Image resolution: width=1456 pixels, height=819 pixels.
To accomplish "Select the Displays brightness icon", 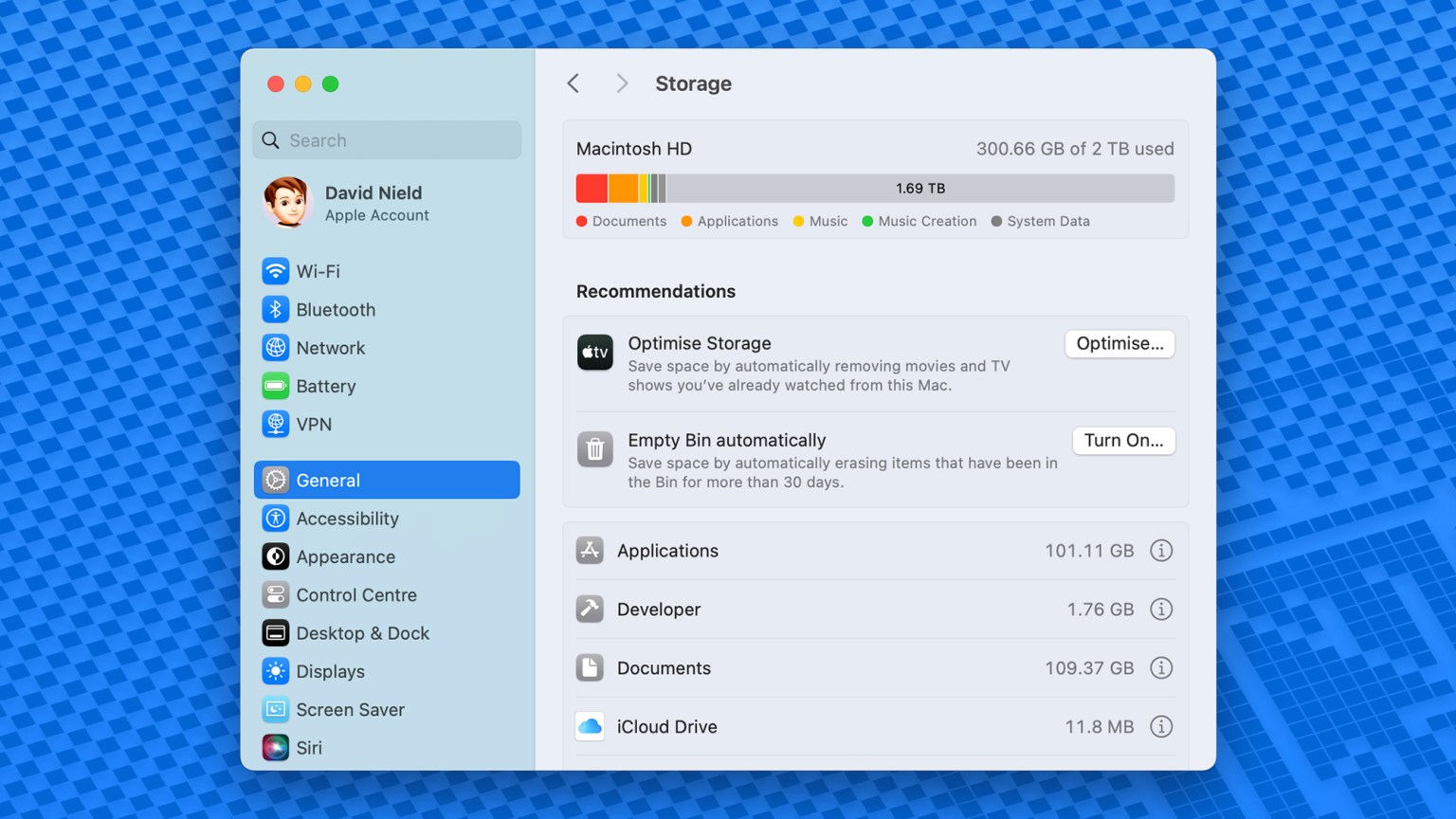I will 275,671.
